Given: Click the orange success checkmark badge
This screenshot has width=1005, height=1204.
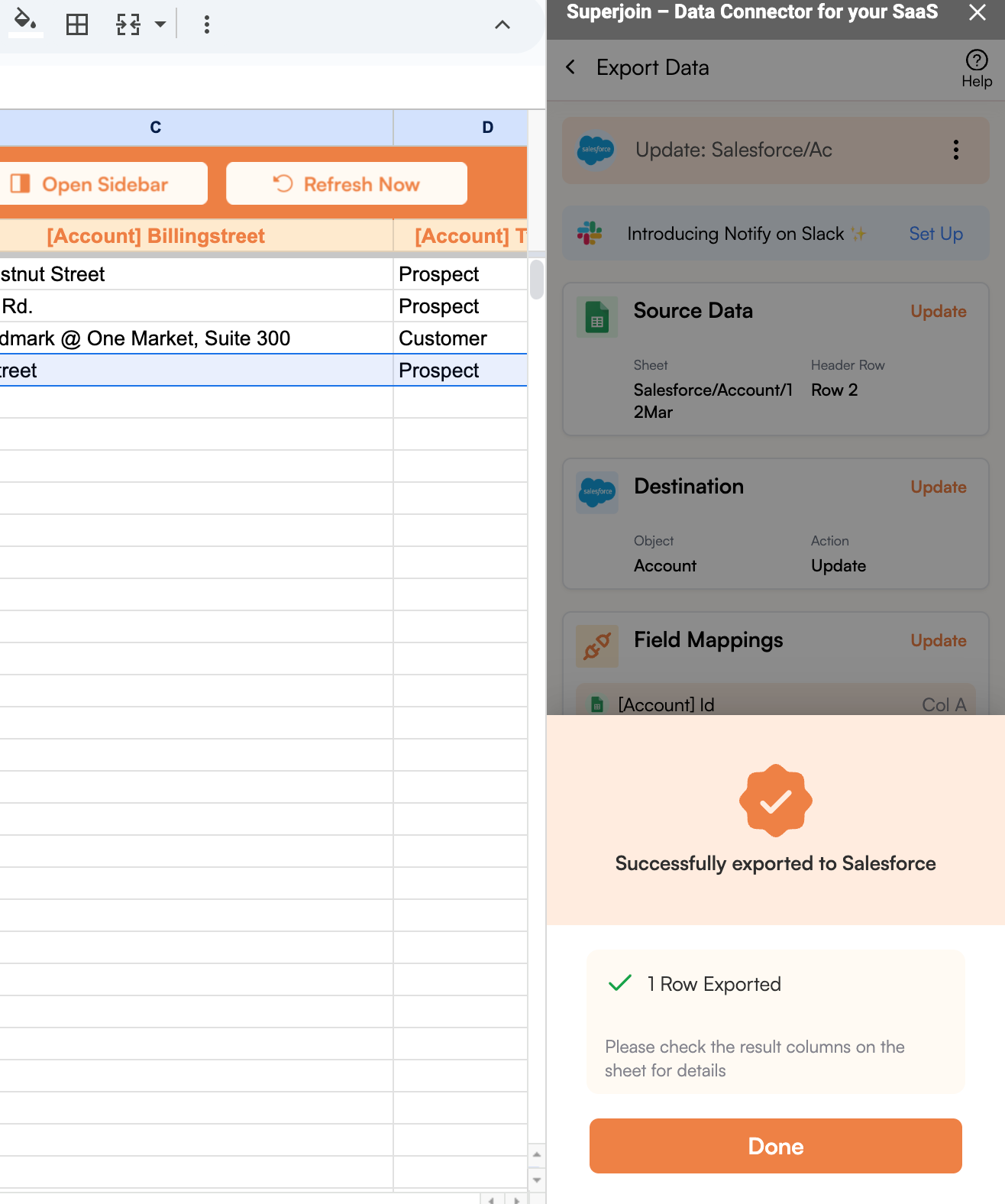Looking at the screenshot, I should pos(776,801).
